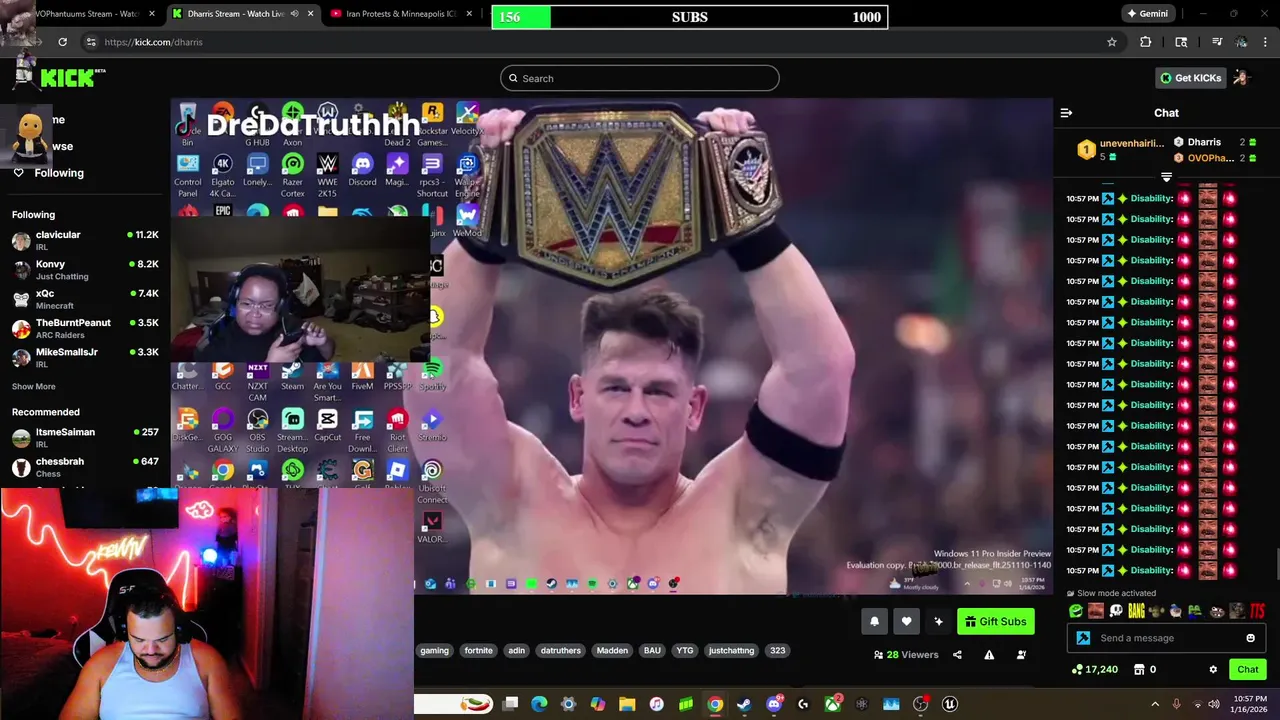Viewport: 1280px width, 720px height.
Task: Click the taskbar clock showing 10:57 PM
Action: 1250,704
